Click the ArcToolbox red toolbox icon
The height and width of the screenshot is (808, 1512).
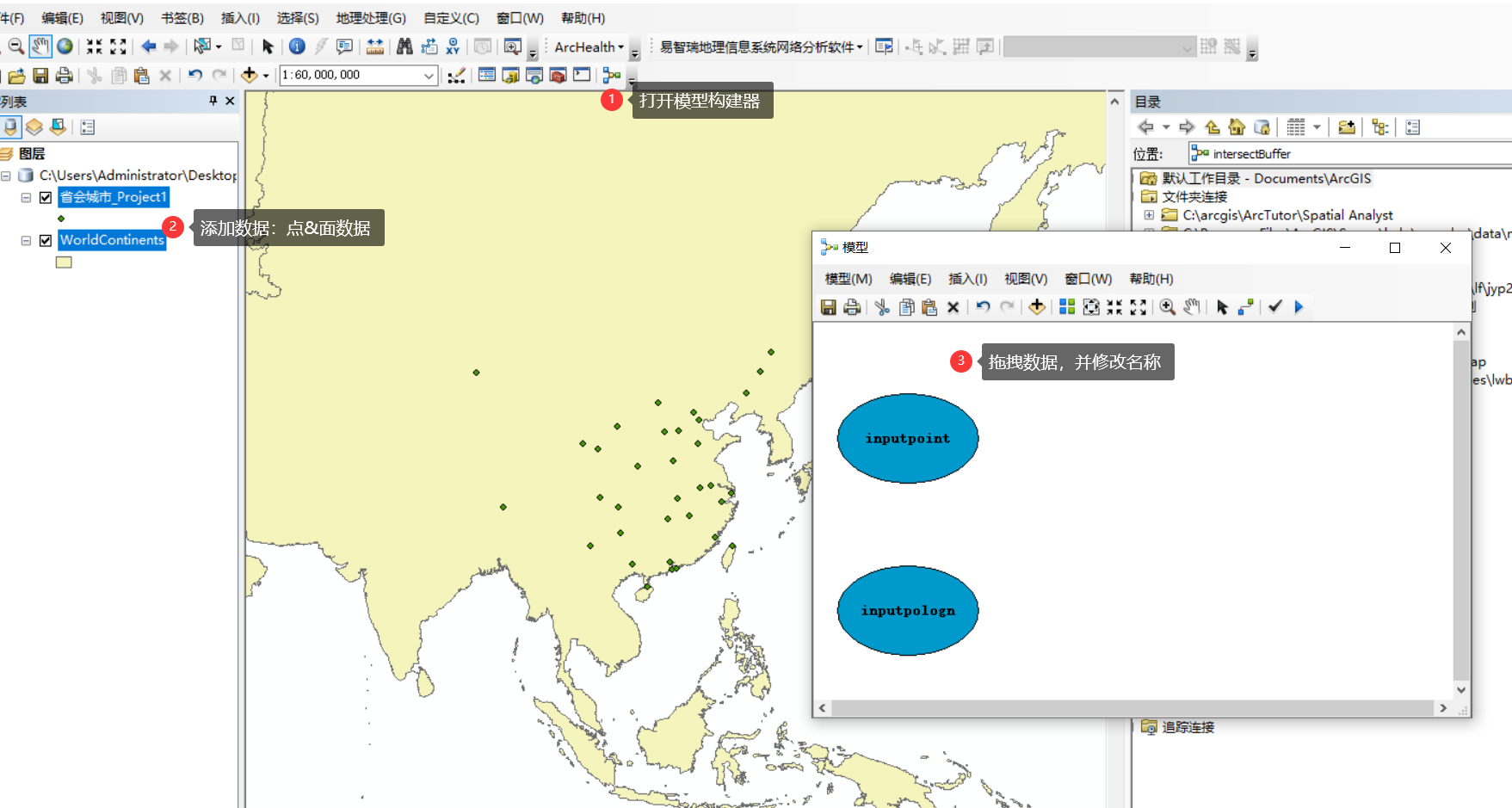pyautogui.click(x=557, y=76)
